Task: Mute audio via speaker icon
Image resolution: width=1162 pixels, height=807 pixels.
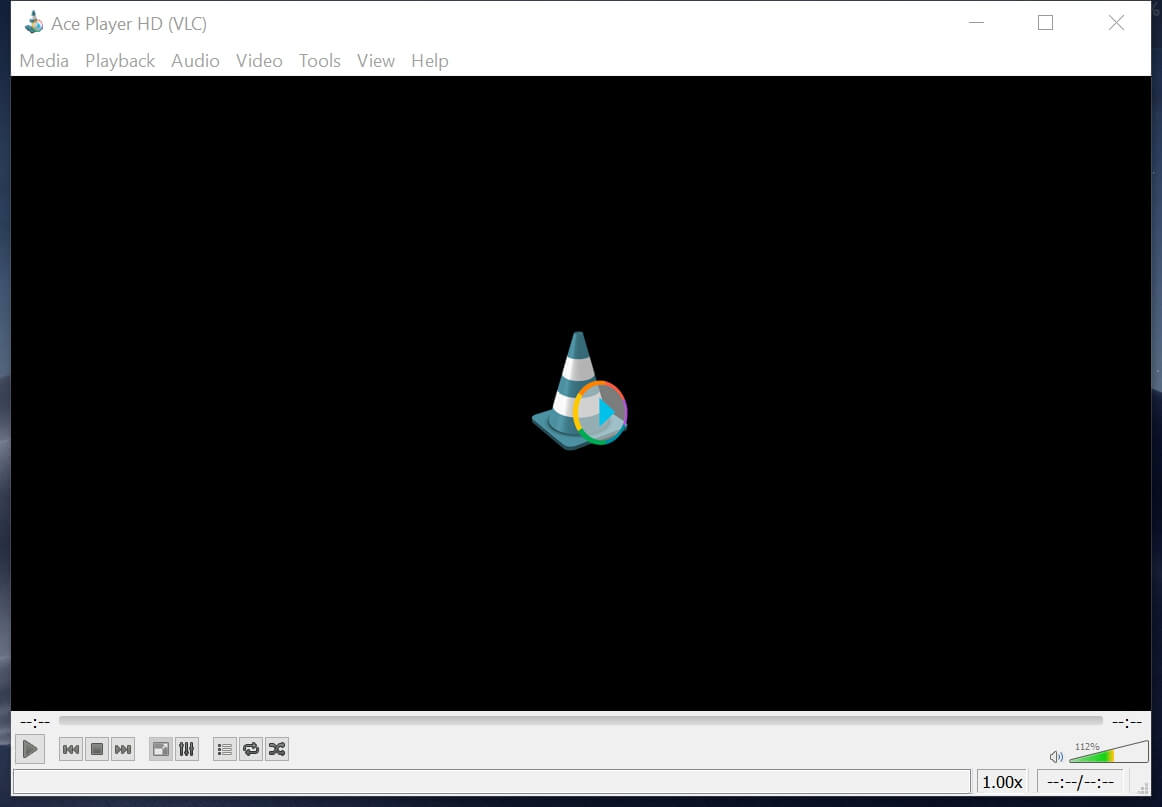Action: pos(1056,757)
